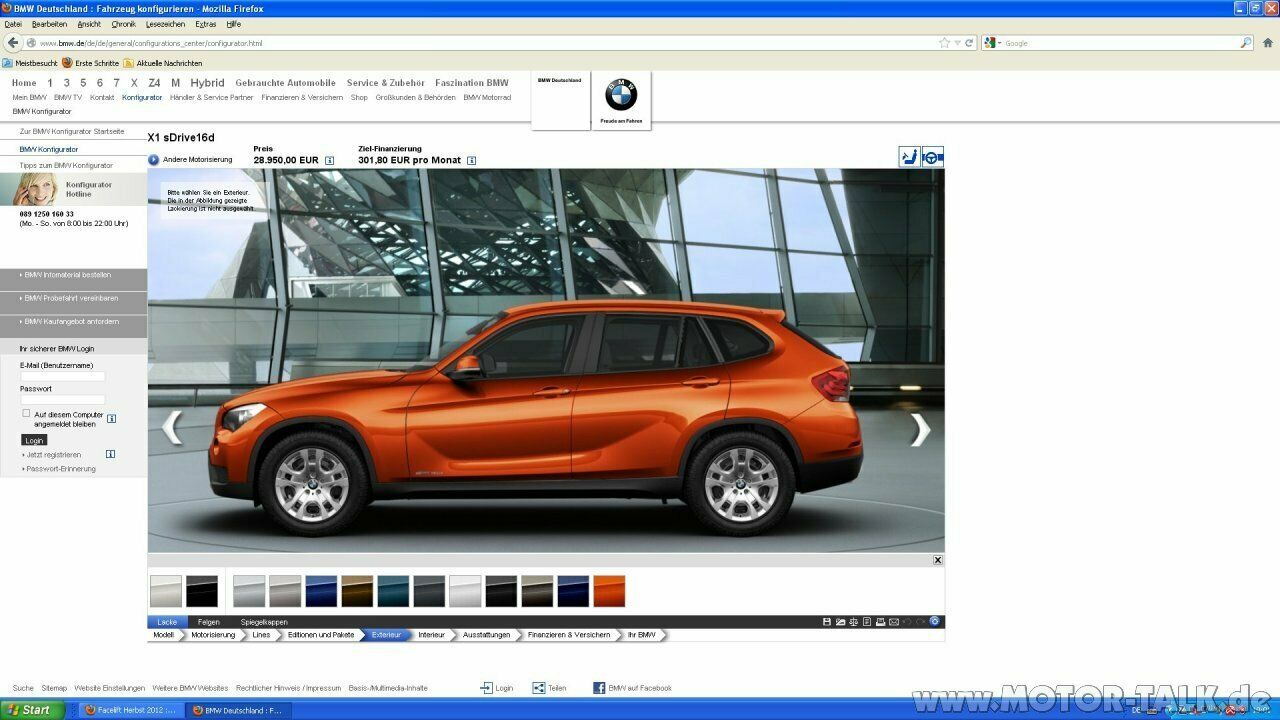The width and height of the screenshot is (1280, 720).
Task: Enable Auf diesem Computer angemeldet bleiben
Action: pyautogui.click(x=25, y=414)
